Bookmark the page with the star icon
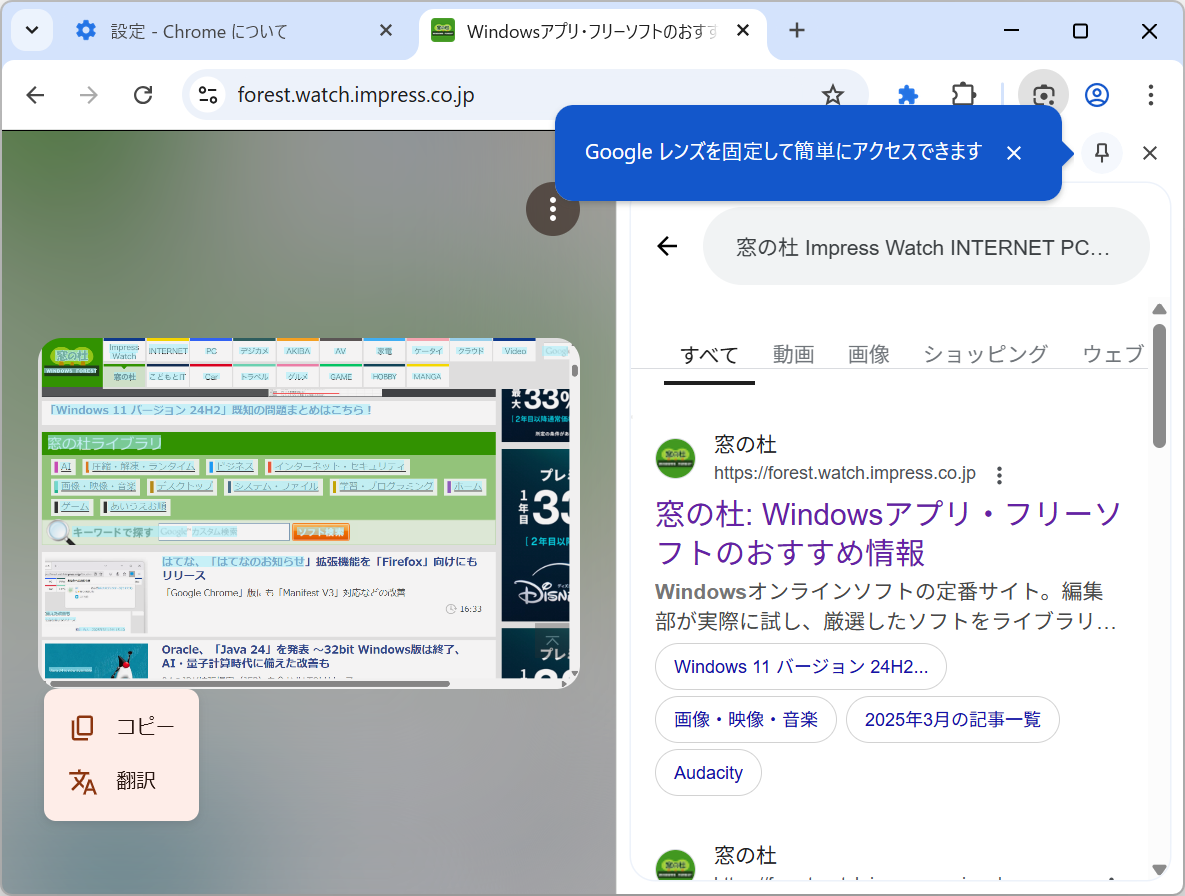Screen dimensions: 1185x896 point(833,94)
